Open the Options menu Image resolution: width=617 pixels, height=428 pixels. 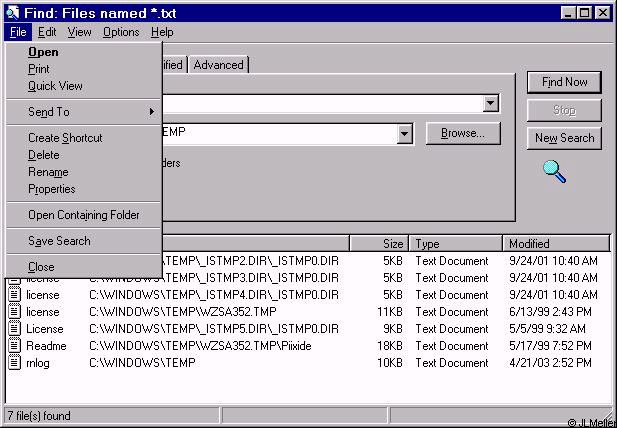click(121, 32)
